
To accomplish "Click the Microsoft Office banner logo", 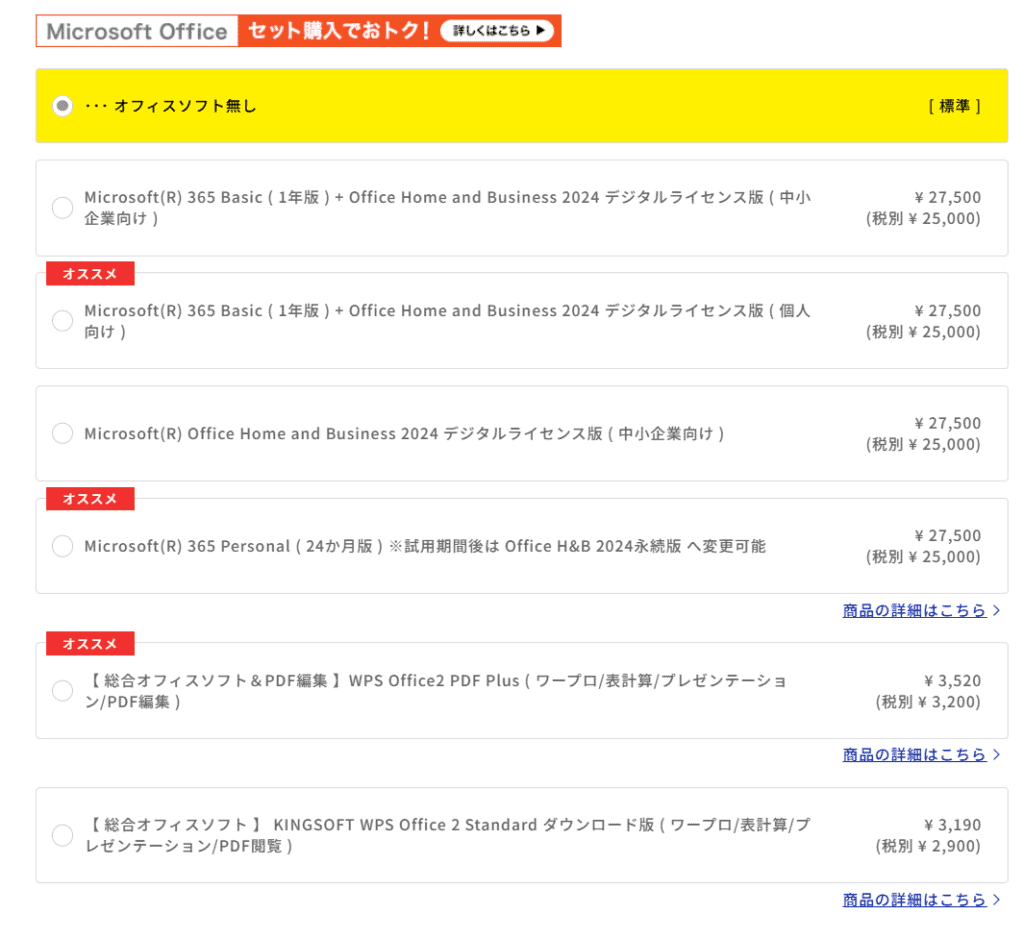I will tap(137, 31).
